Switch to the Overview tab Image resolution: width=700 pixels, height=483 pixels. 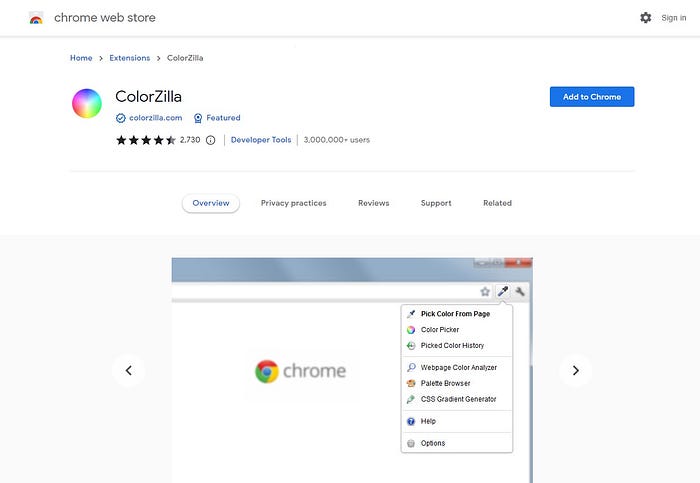pyautogui.click(x=211, y=203)
